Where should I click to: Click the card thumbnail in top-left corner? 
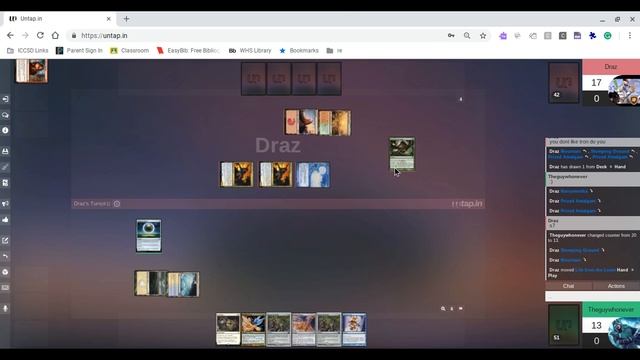[32, 71]
